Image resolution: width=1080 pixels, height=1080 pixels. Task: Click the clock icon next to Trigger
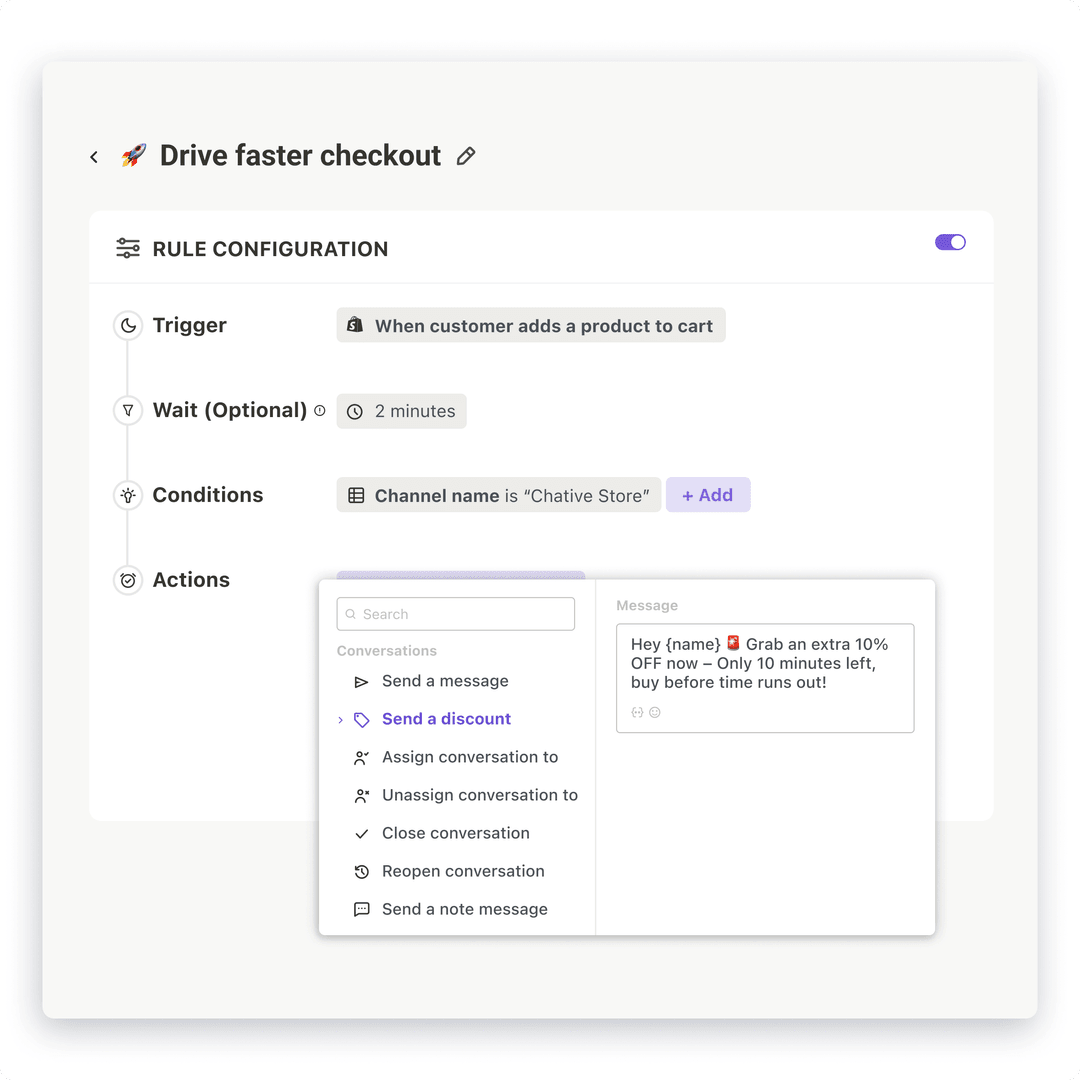128,325
